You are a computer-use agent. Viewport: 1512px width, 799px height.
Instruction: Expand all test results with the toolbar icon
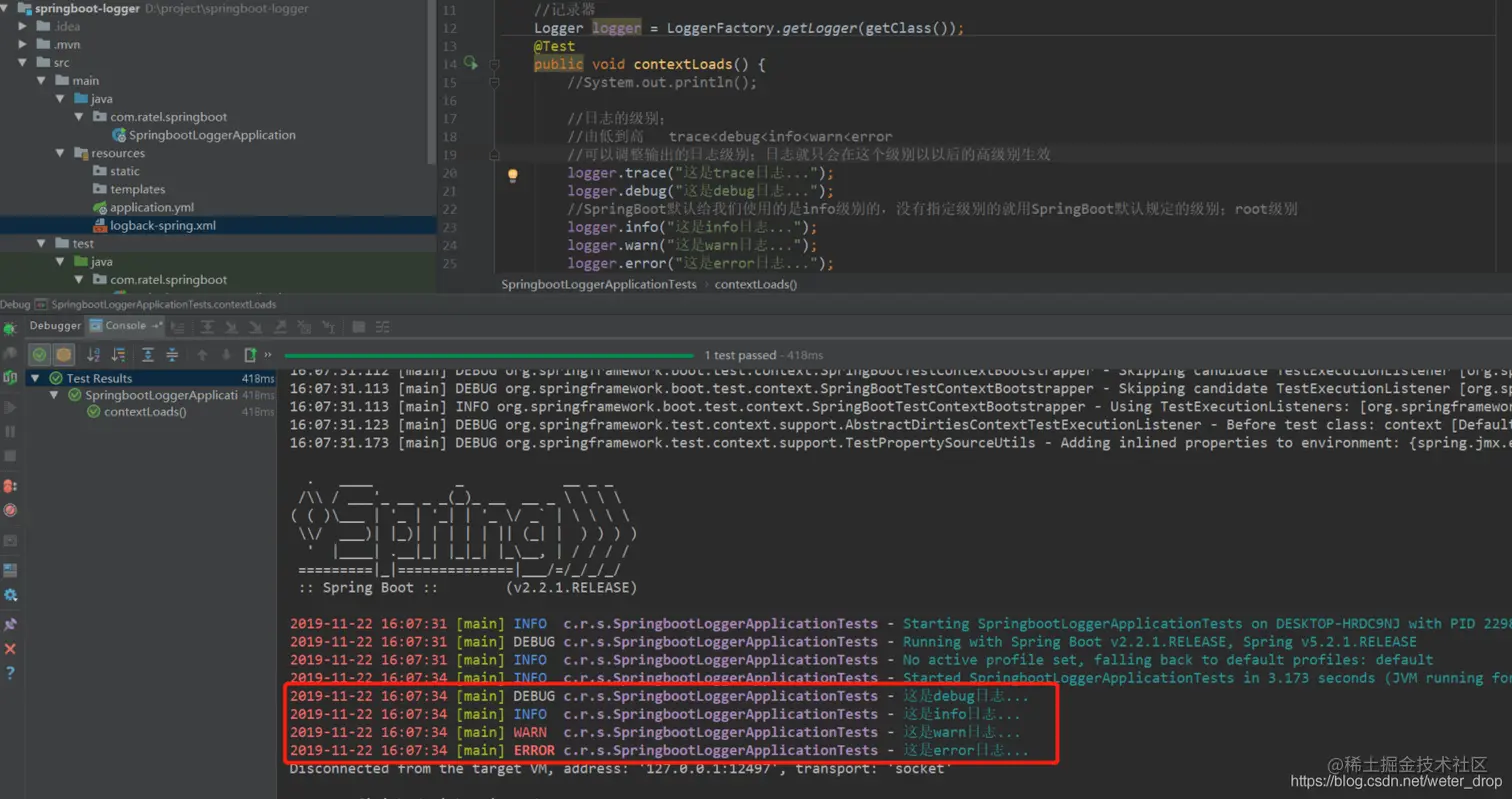point(148,355)
